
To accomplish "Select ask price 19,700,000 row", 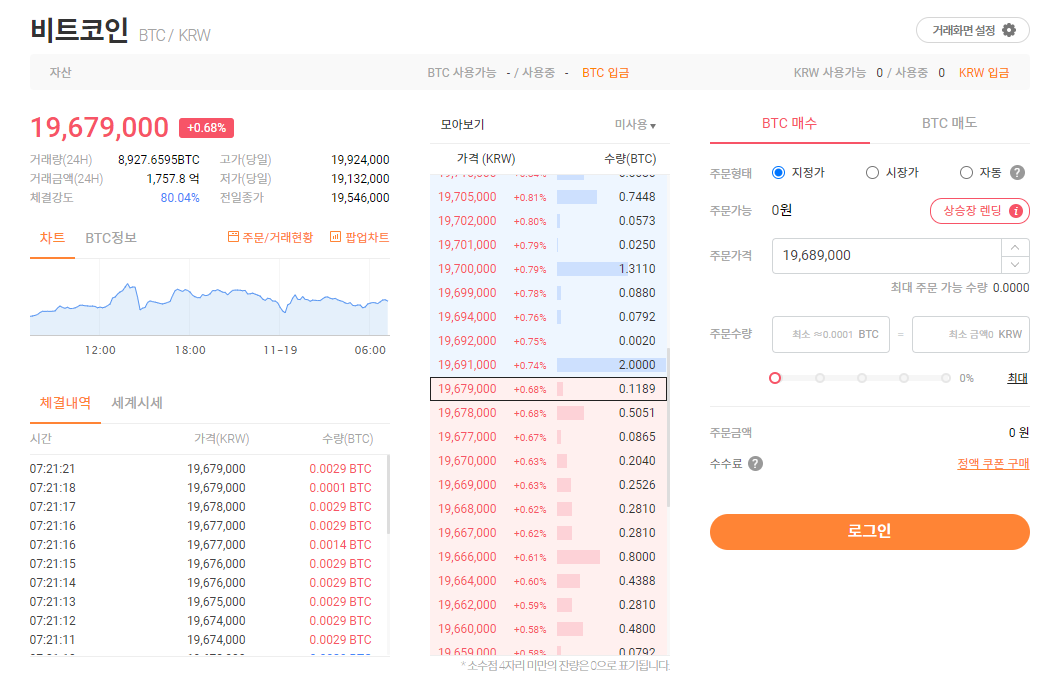I will click(548, 269).
